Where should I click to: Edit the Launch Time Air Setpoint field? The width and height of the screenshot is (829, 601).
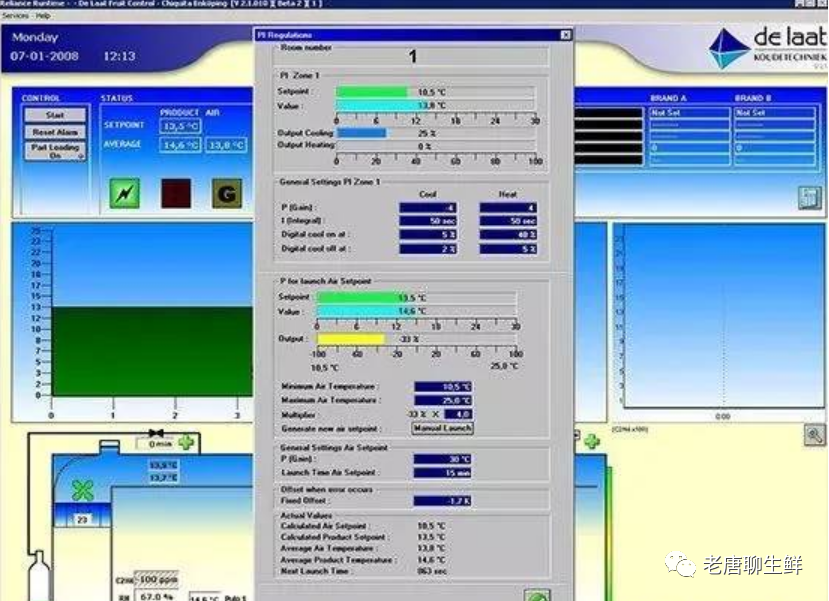442,473
